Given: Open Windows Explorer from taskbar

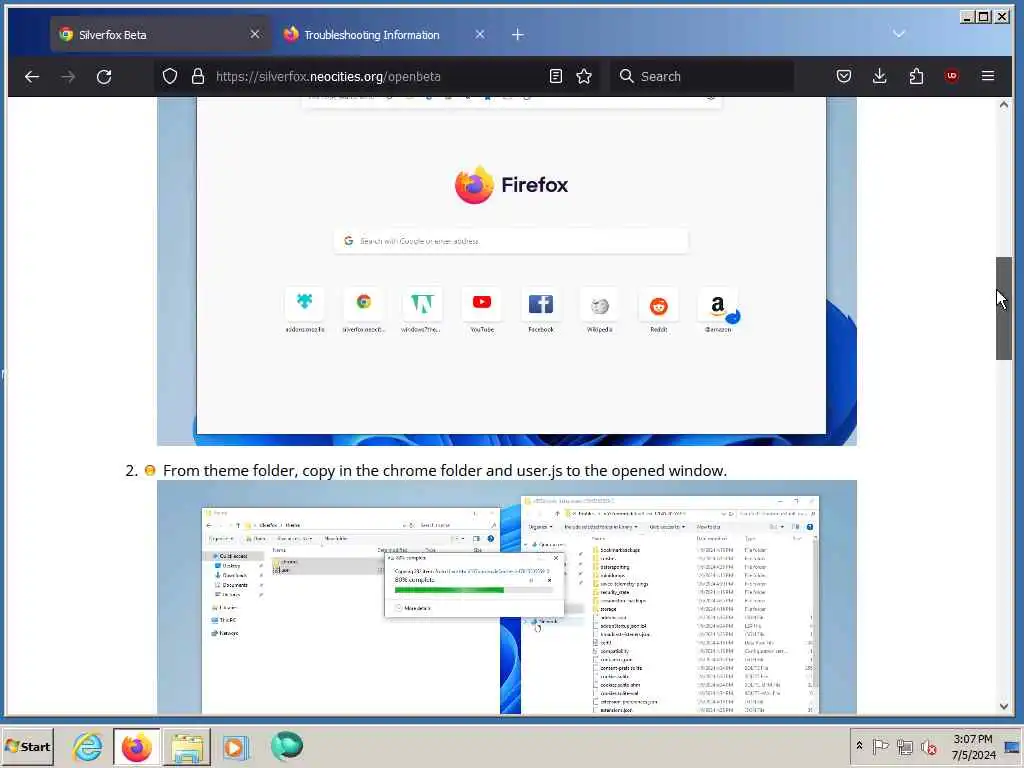Looking at the screenshot, I should tap(187, 746).
